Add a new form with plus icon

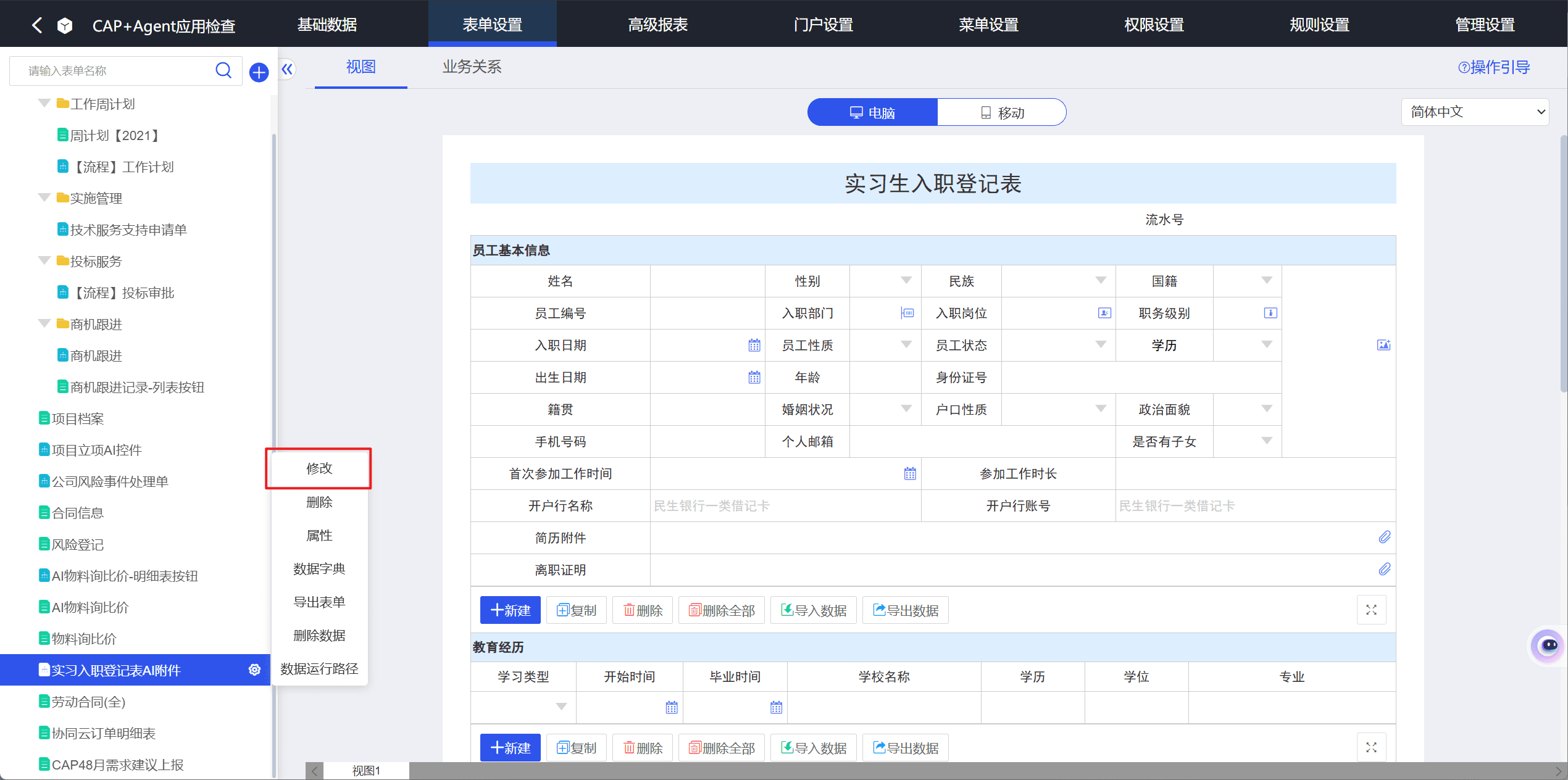259,72
